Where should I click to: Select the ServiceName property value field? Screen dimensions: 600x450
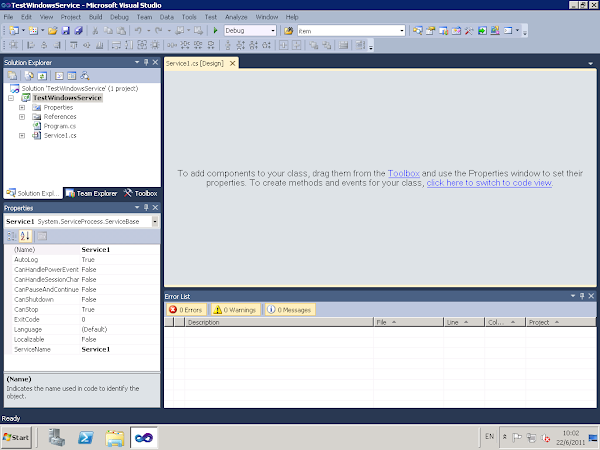click(119, 349)
